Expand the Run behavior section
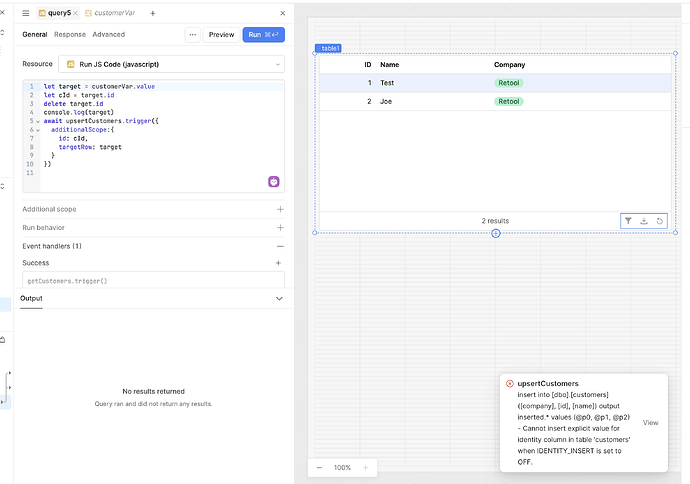The width and height of the screenshot is (690, 484). coord(280,228)
